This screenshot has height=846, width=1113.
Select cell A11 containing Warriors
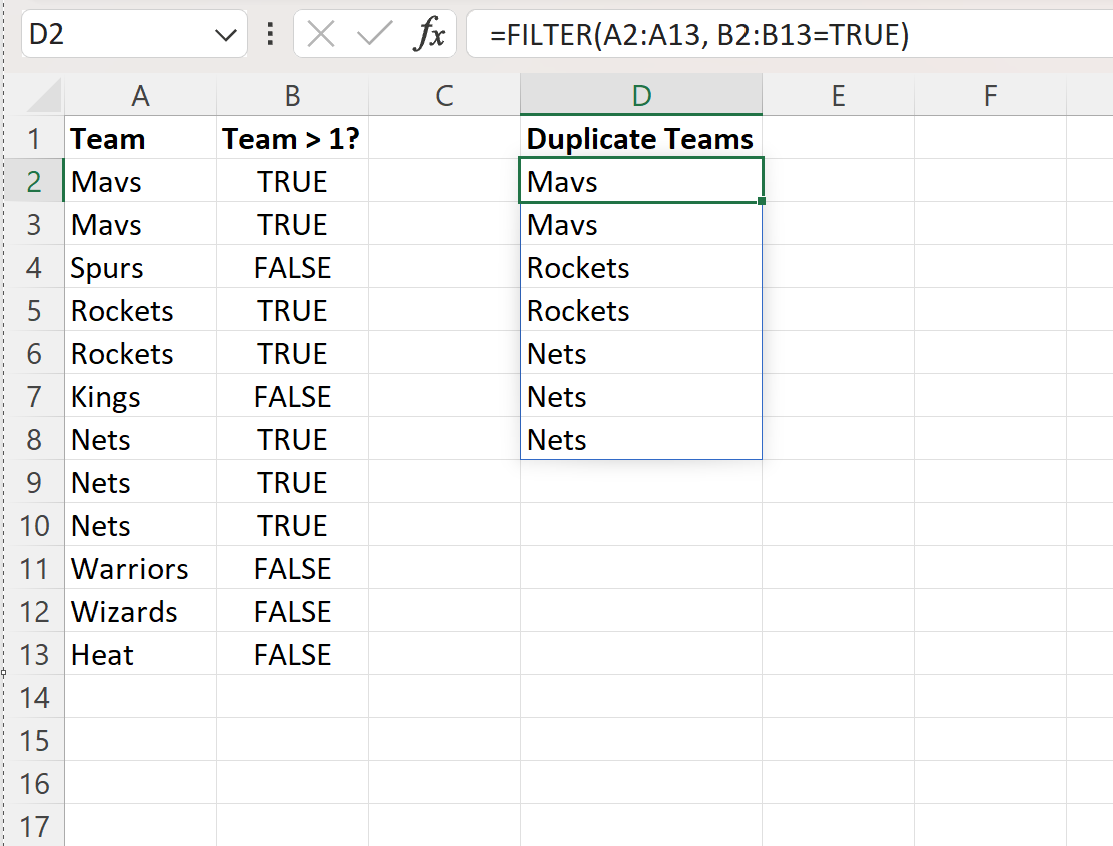coord(141,568)
